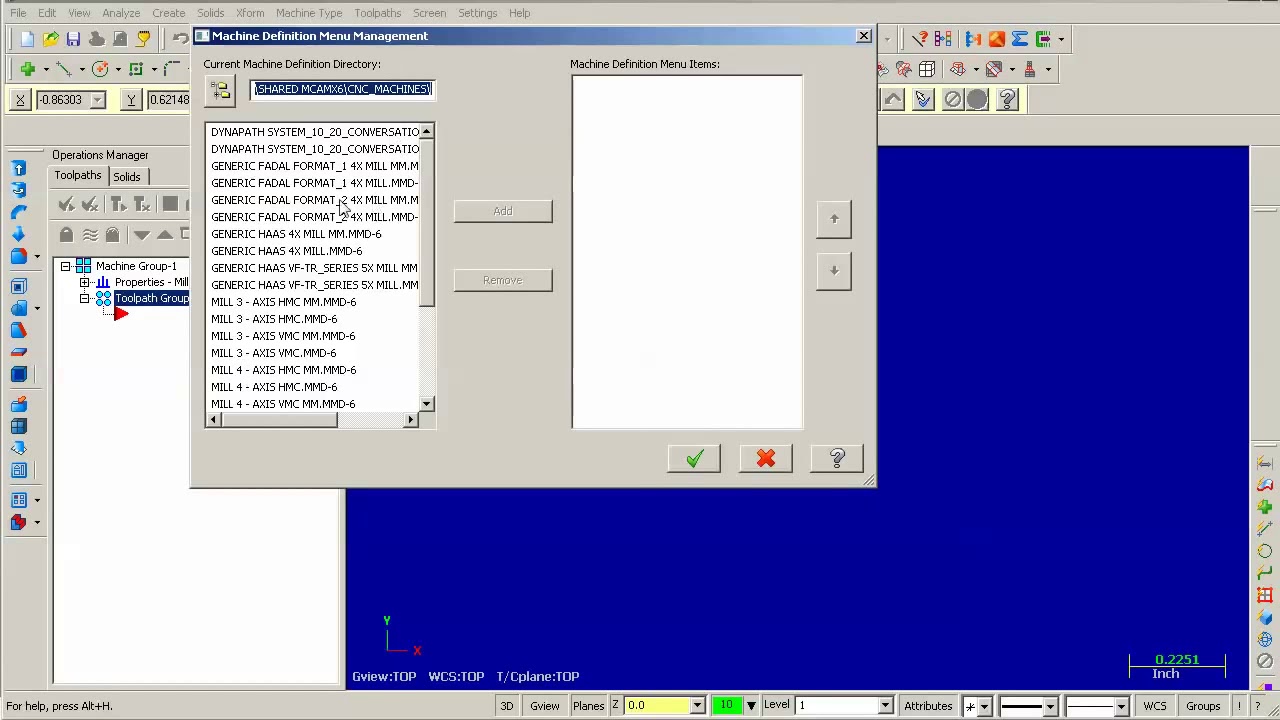Open the File menu
Screen dimensions: 1280x720
click(18, 13)
